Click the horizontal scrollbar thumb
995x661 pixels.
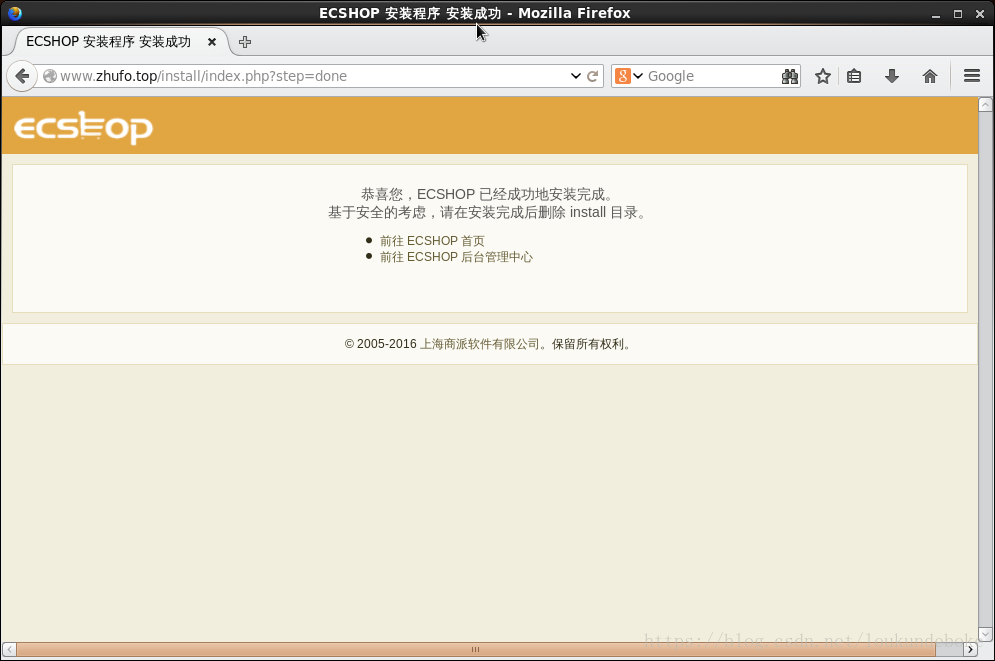coord(476,649)
